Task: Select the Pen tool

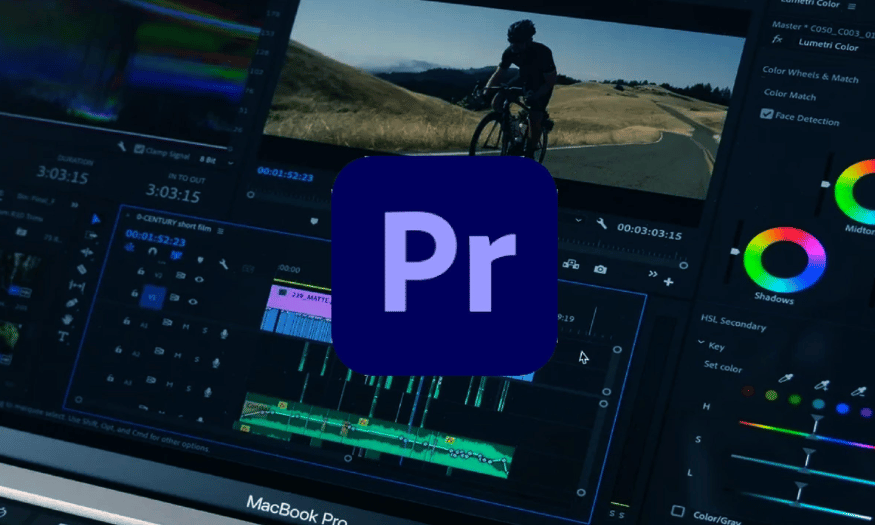Action: [x=71, y=303]
